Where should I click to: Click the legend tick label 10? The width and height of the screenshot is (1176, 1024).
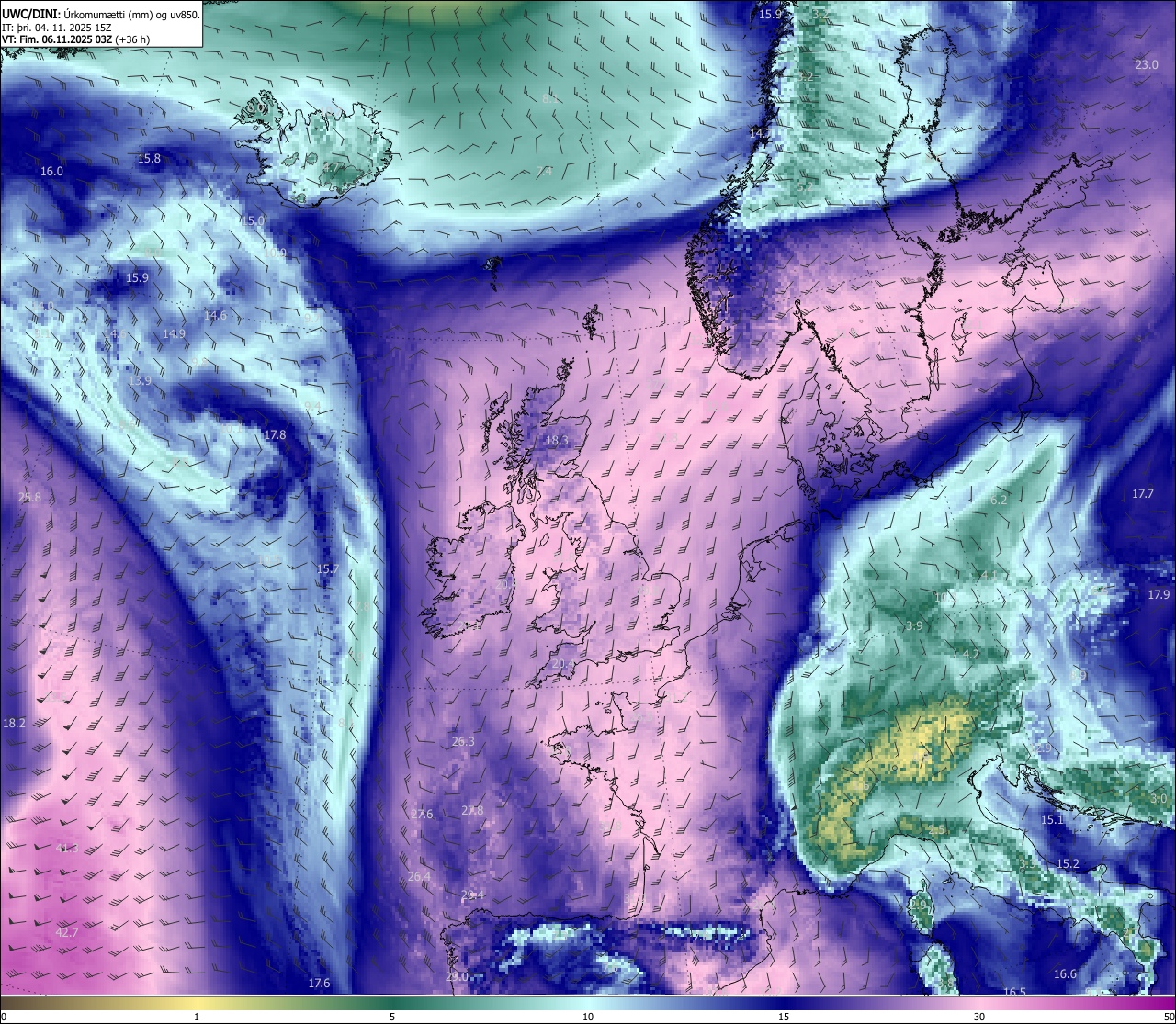tap(588, 1017)
